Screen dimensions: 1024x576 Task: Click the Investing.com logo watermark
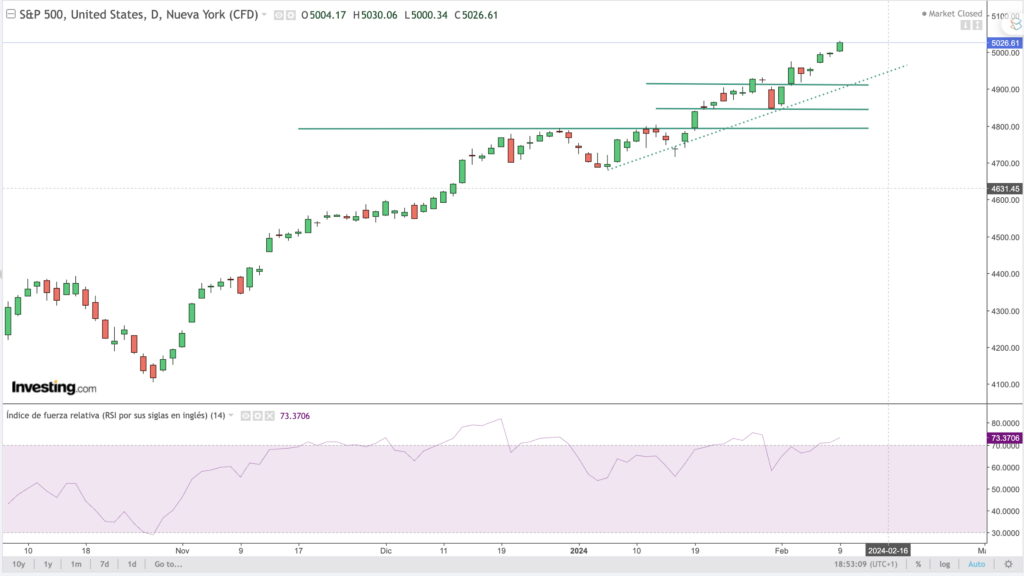pyautogui.click(x=54, y=387)
